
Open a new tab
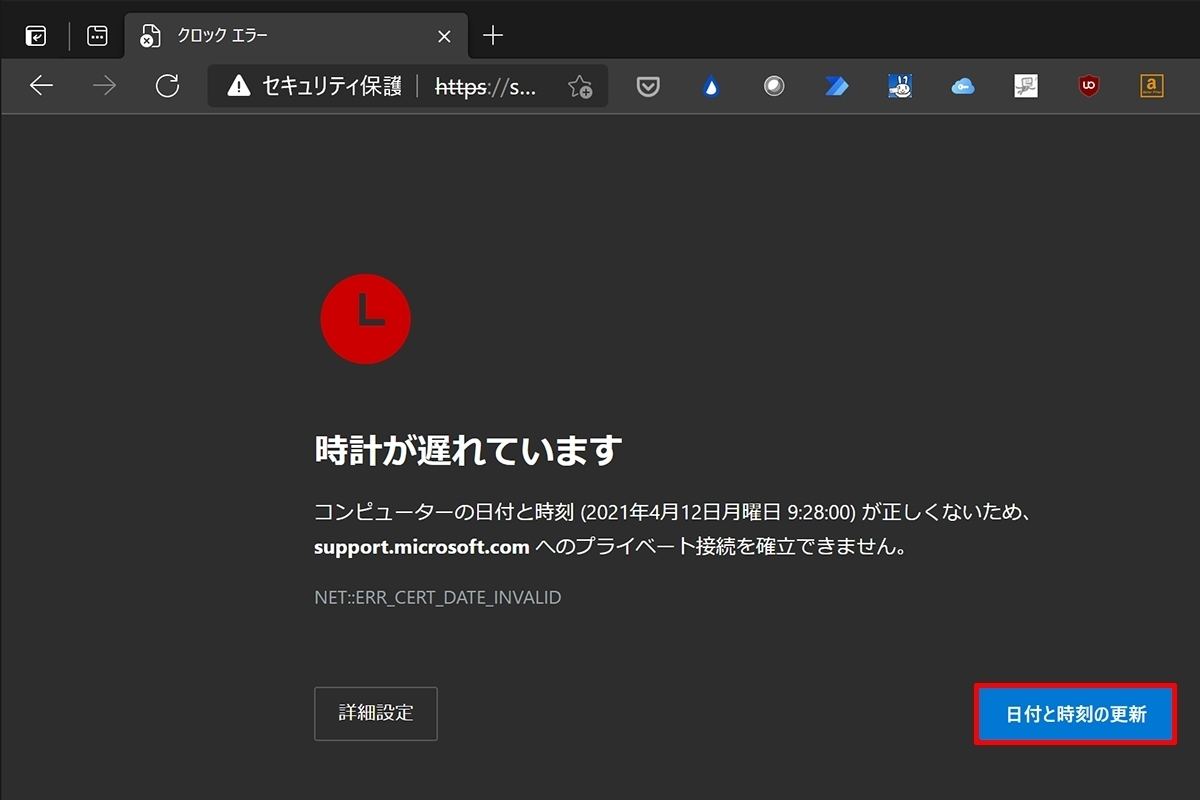(493, 36)
